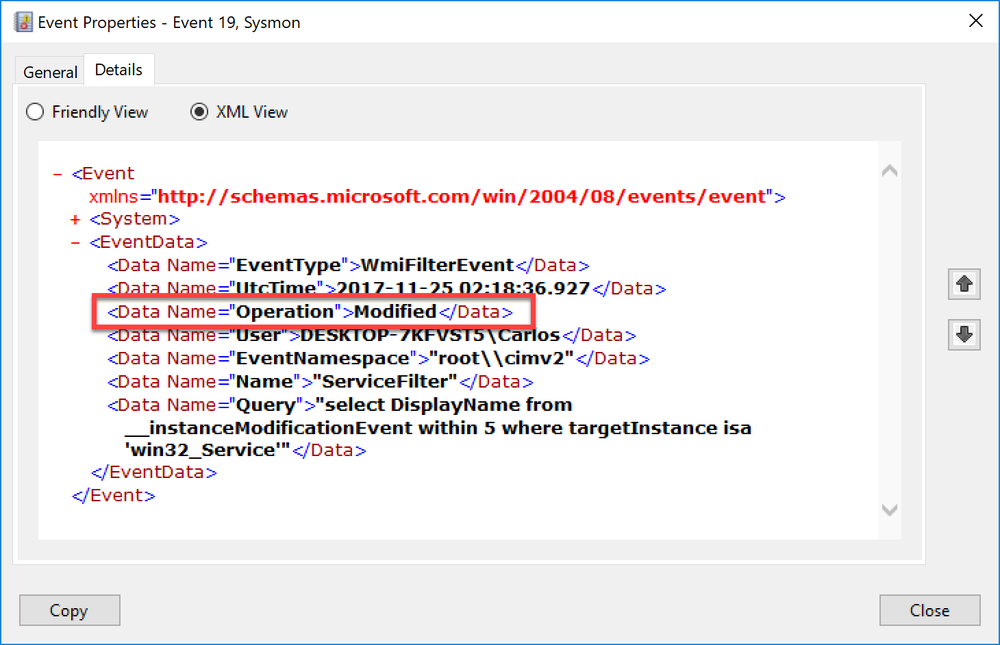Select the XML View radio button
Screen dimensions: 1000x645
(x=199, y=112)
